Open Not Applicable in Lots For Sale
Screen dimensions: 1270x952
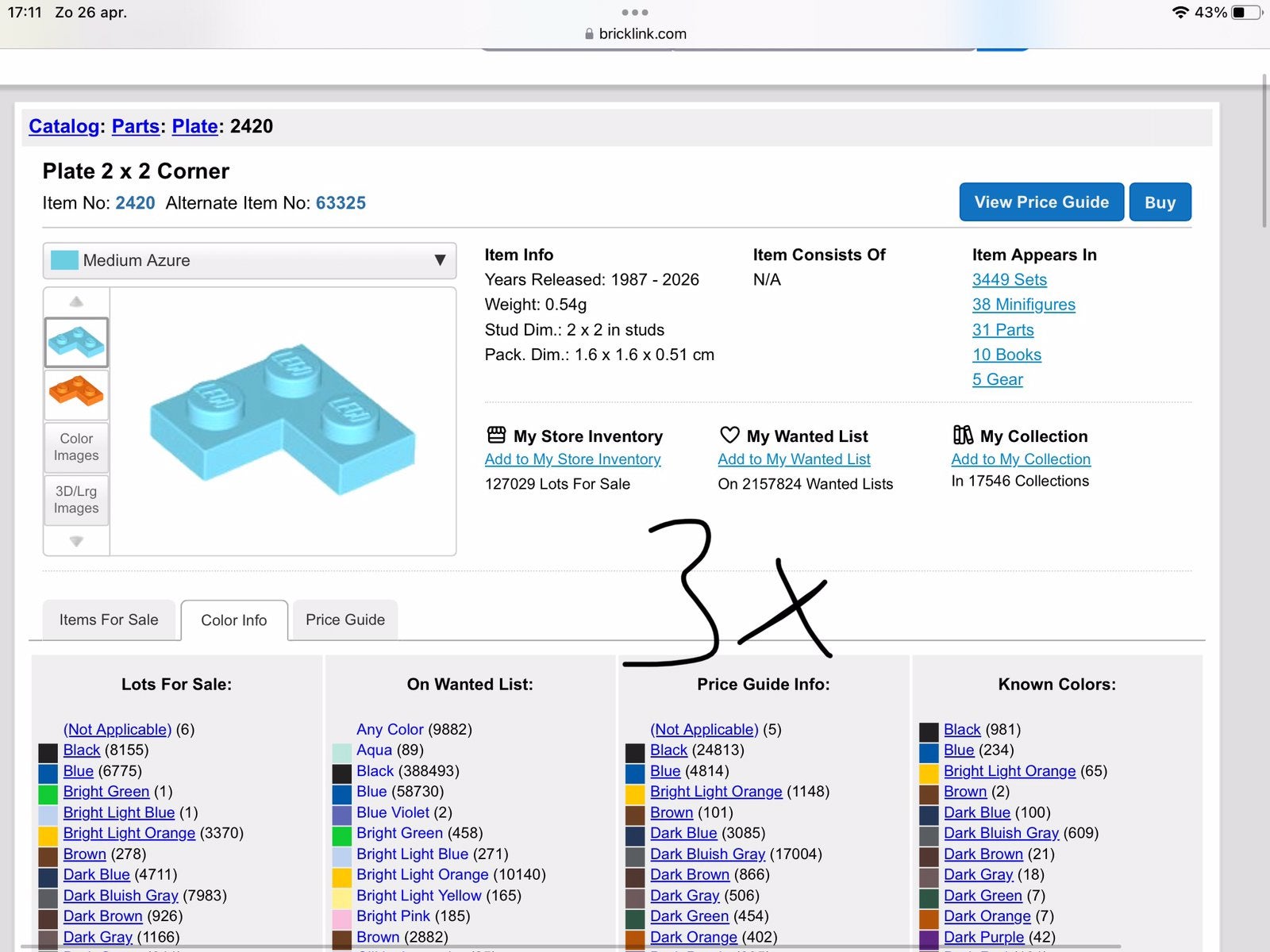pos(117,730)
